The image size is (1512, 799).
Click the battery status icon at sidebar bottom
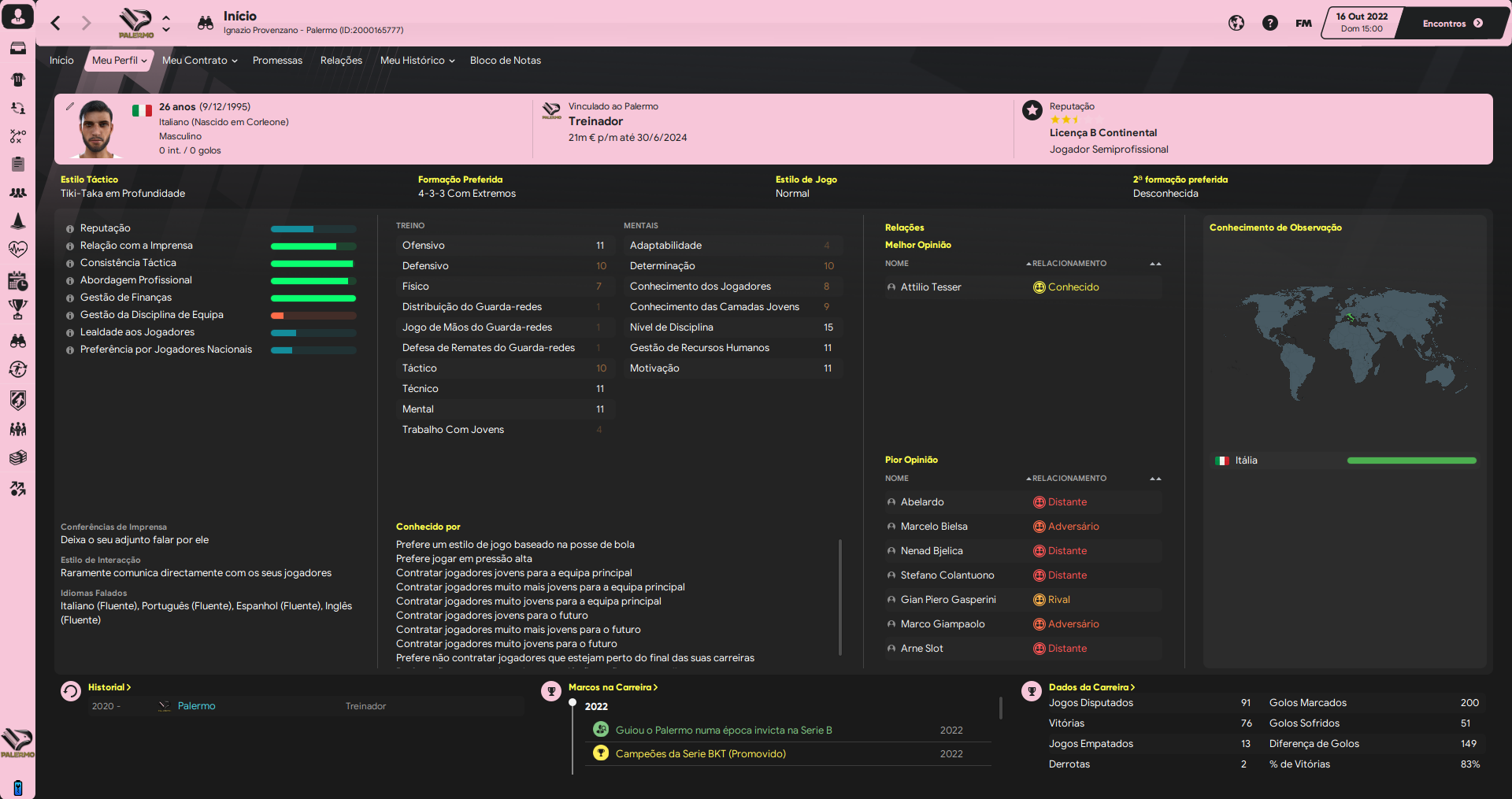17,787
